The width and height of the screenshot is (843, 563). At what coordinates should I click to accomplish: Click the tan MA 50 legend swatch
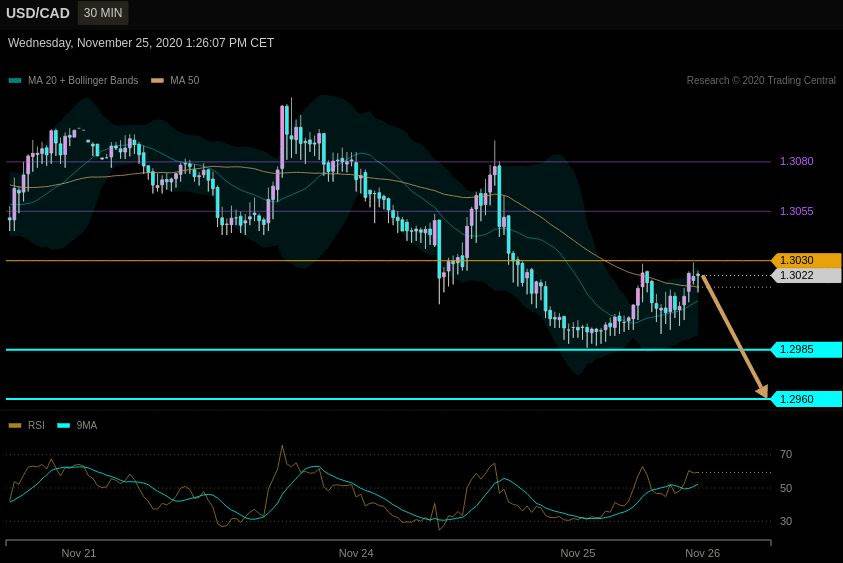pos(158,81)
